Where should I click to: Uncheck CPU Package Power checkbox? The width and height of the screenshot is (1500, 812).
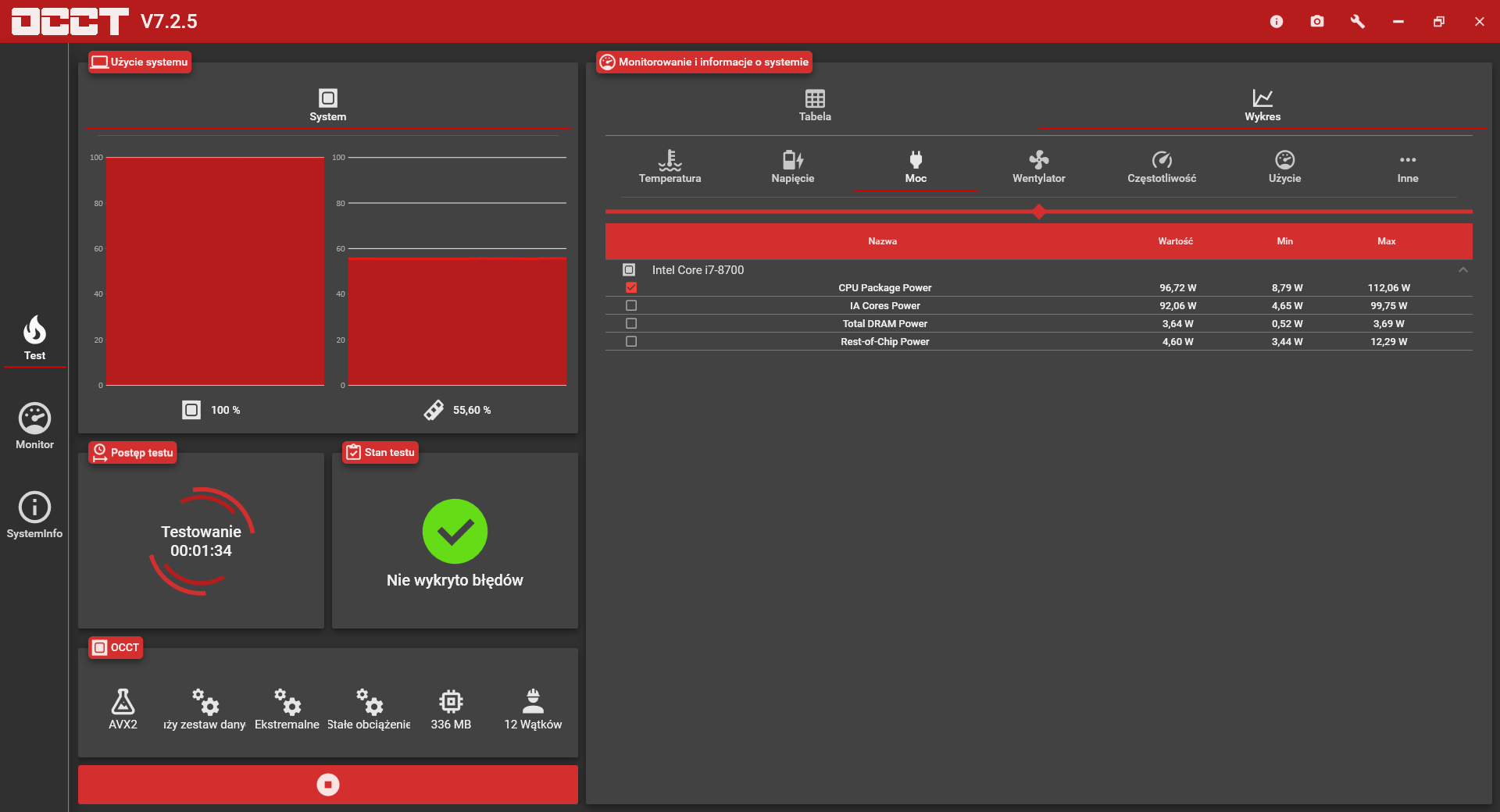(x=631, y=287)
